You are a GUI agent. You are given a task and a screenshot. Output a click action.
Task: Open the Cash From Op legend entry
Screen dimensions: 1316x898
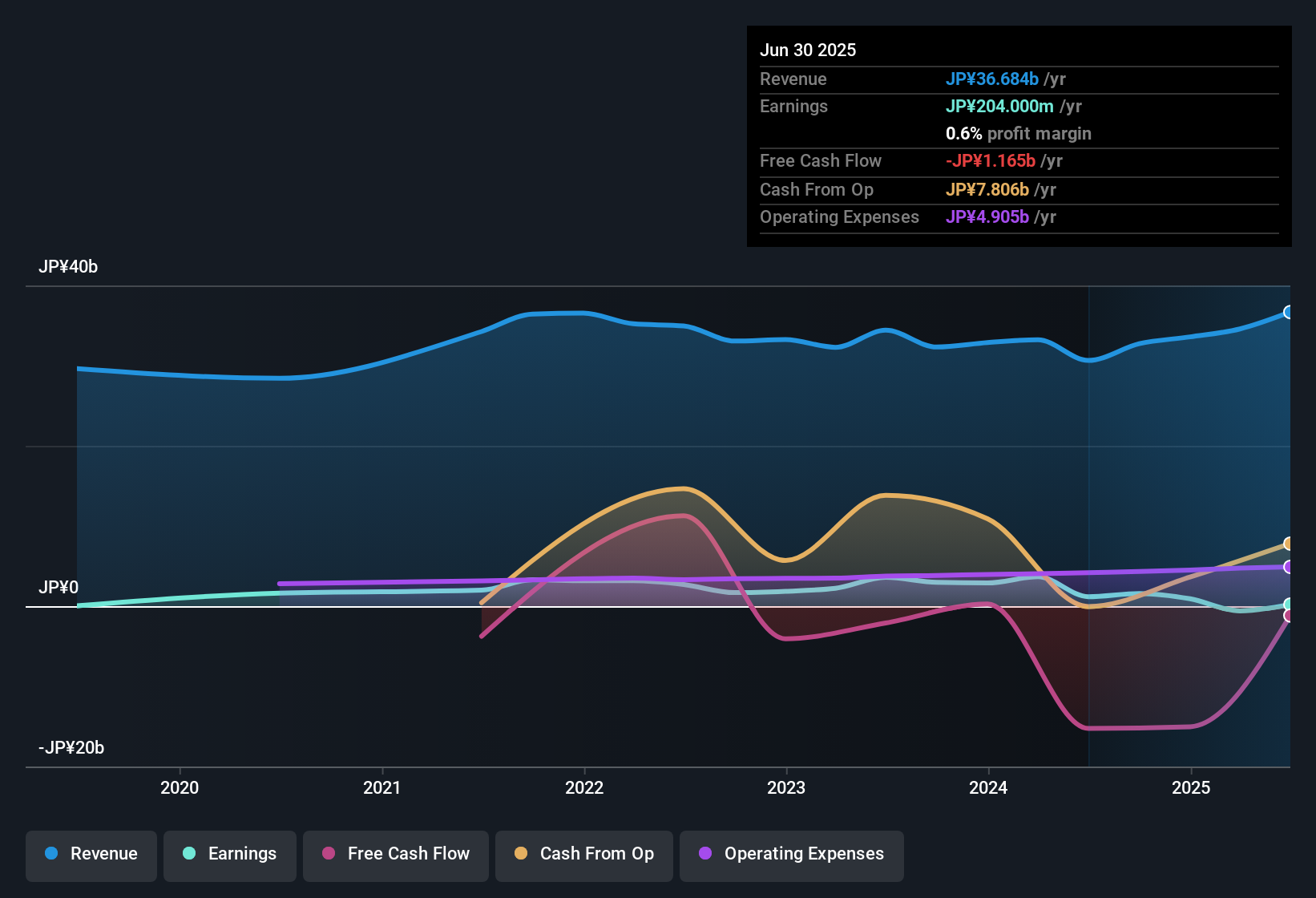[583, 854]
